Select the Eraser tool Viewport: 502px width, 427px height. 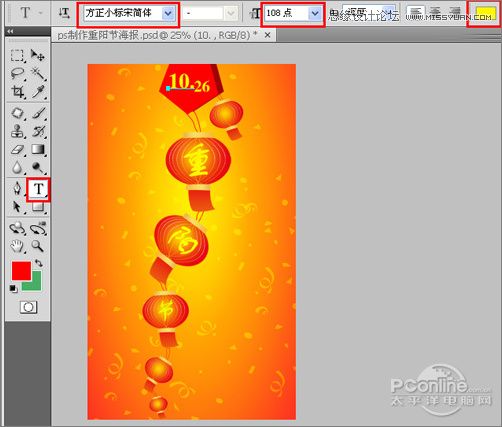[x=17, y=149]
